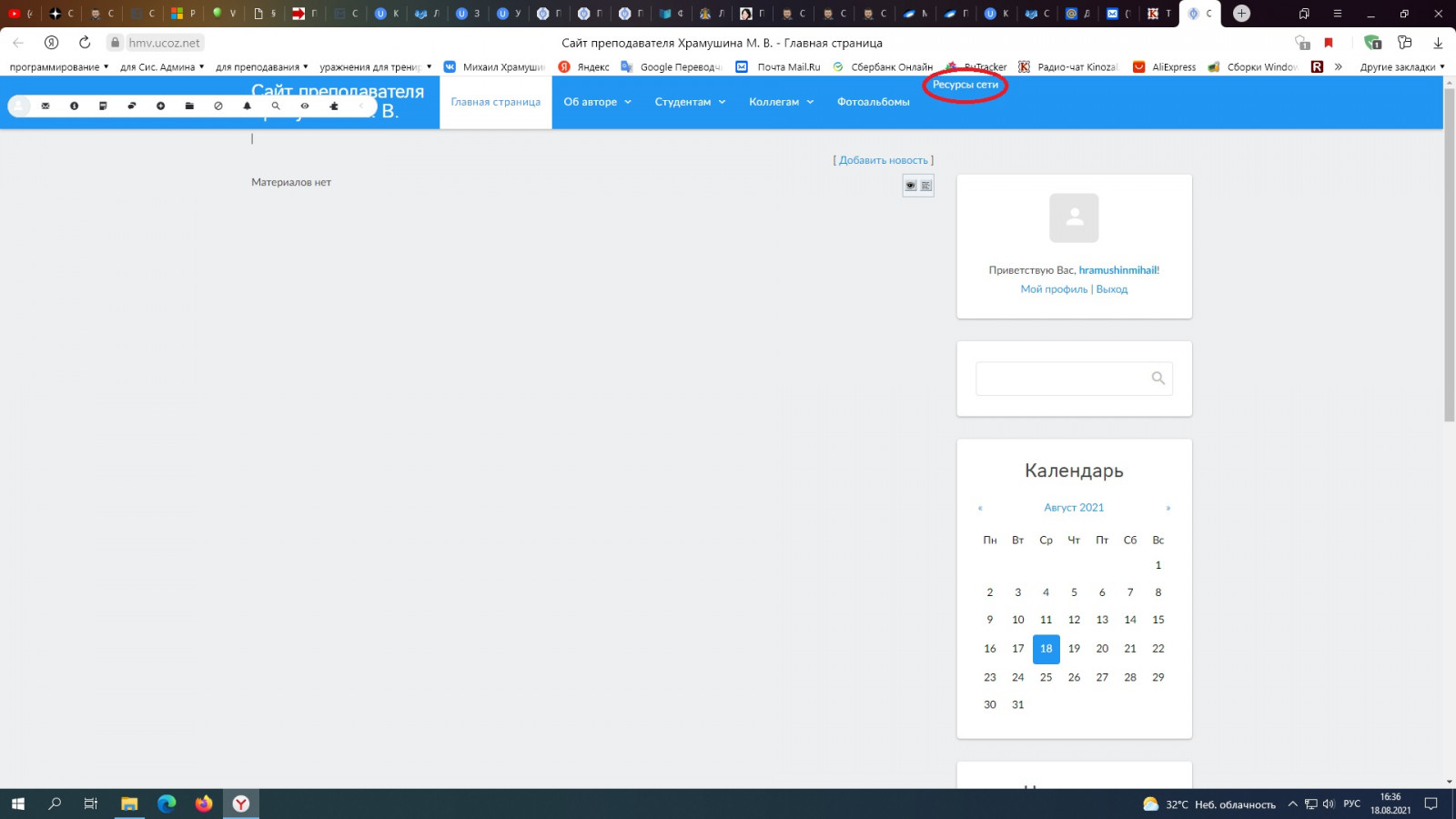Toggle the eye view-mode icon above the sidebar

click(911, 186)
